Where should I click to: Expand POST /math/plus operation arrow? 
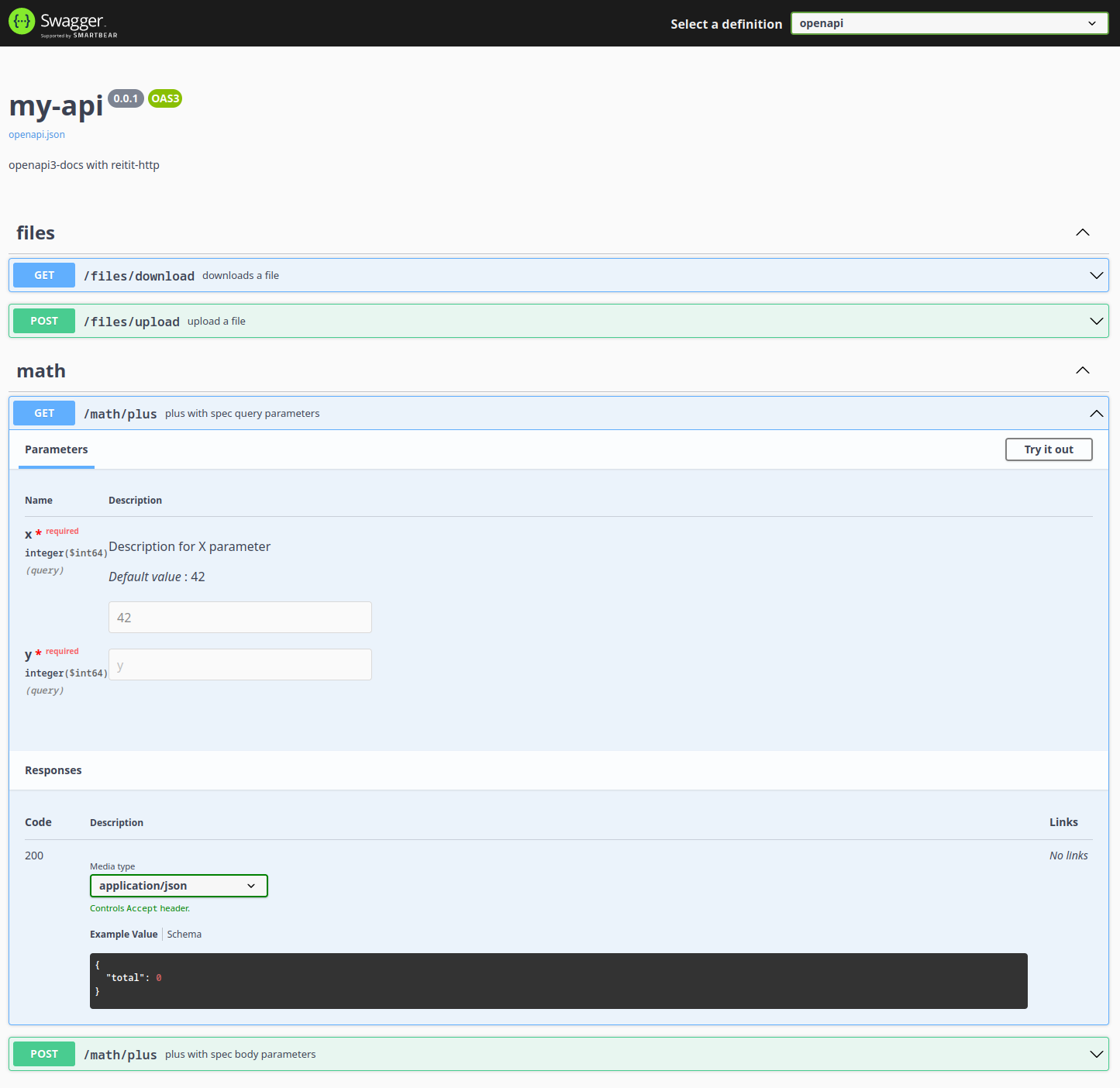click(x=1096, y=1054)
